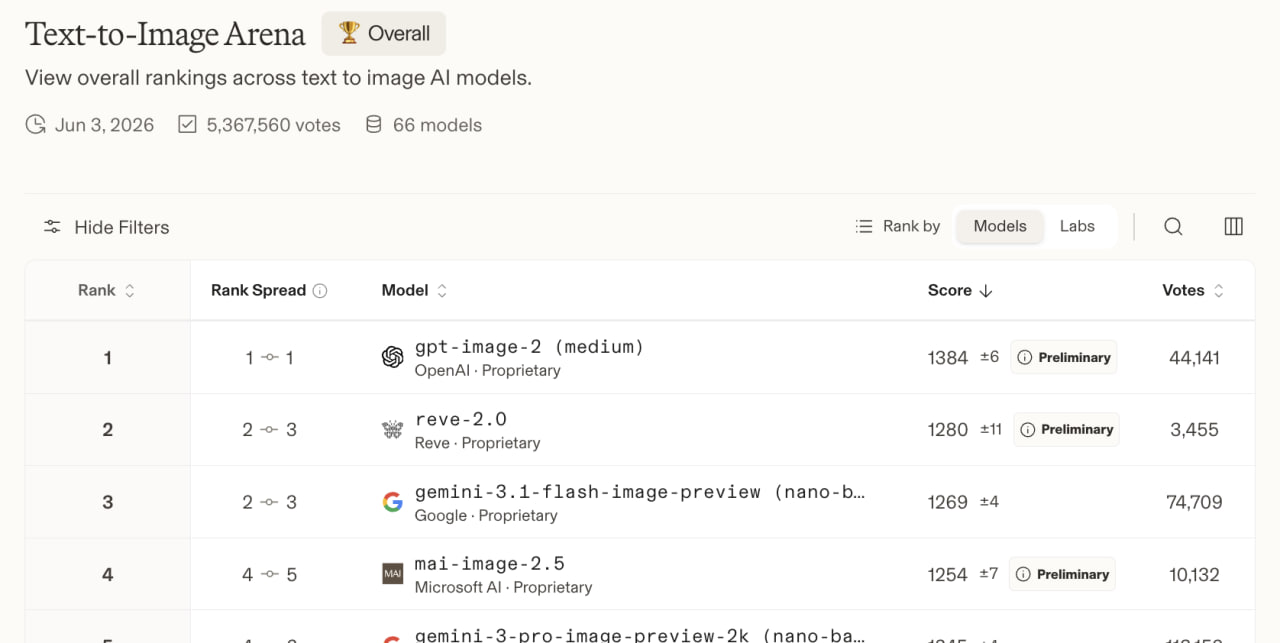Screen dimensions: 1280x643
Task: Sort by the Rank column arrows
Action: coord(129,291)
